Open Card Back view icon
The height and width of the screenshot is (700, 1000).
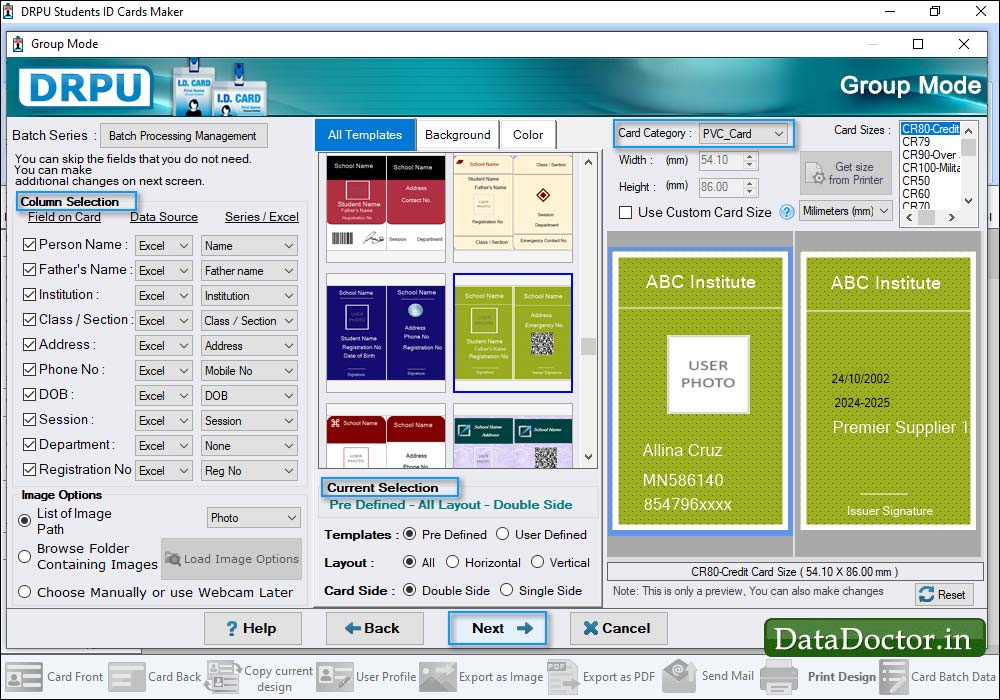127,676
